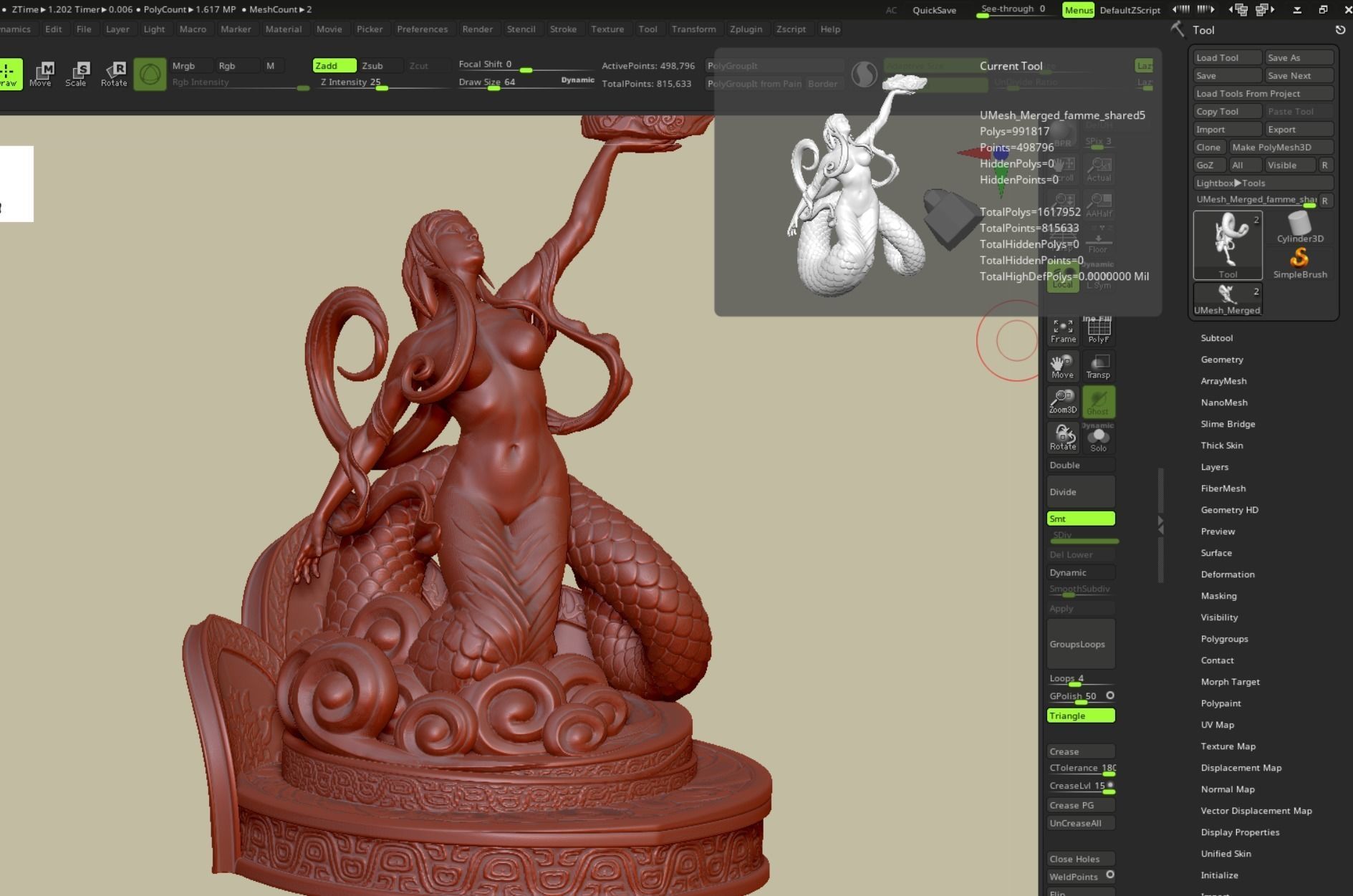This screenshot has height=896, width=1353.
Task: Click the Tool palette hammer icon
Action: coord(1177,29)
